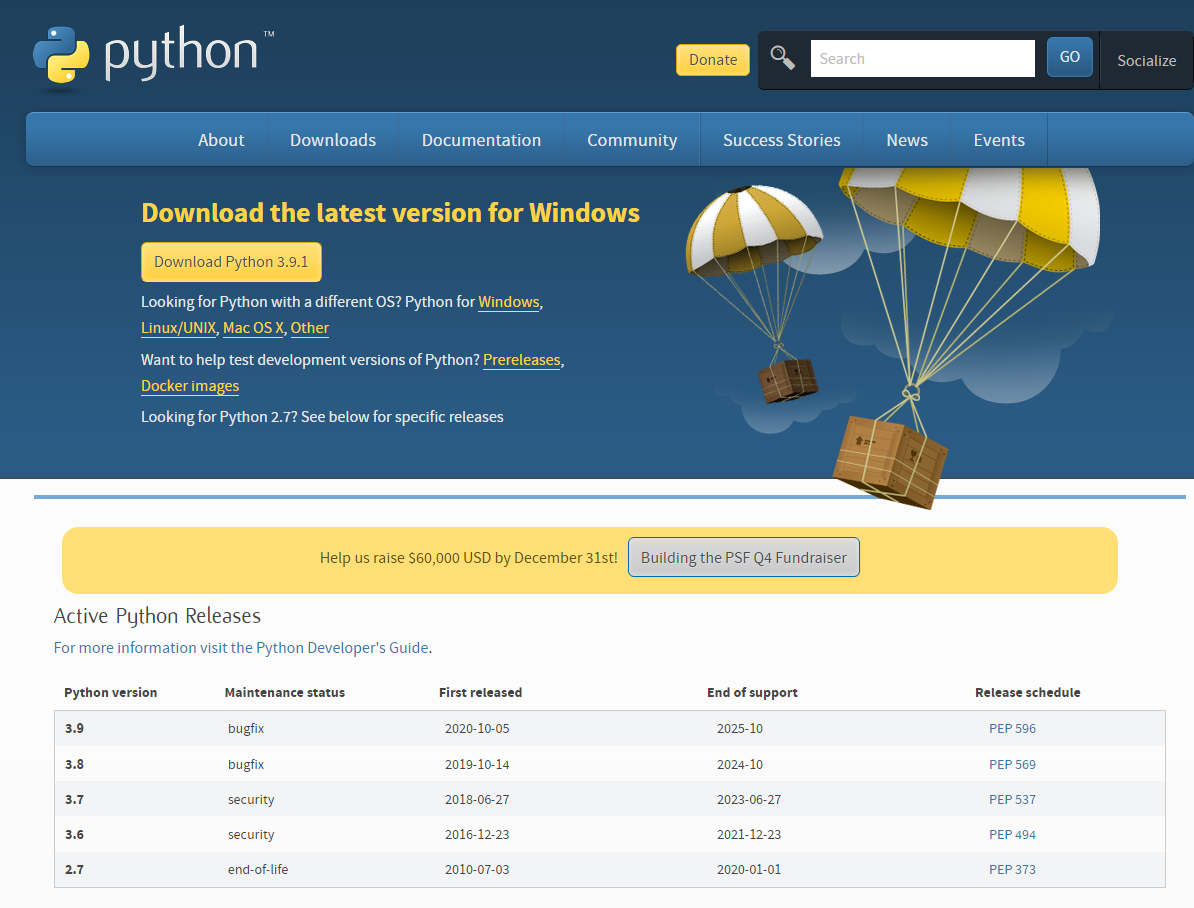Click Download the latest version for Windows heading

pos(391,213)
